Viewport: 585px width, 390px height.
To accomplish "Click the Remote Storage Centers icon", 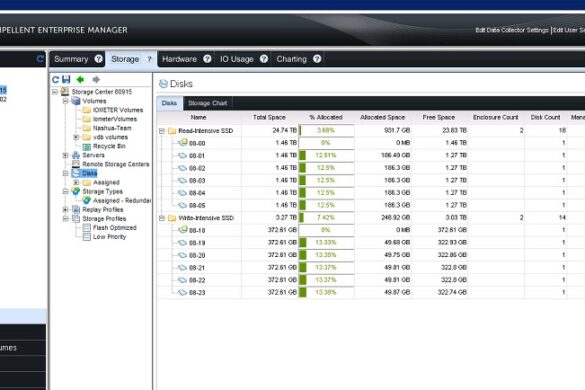I will 76,164.
